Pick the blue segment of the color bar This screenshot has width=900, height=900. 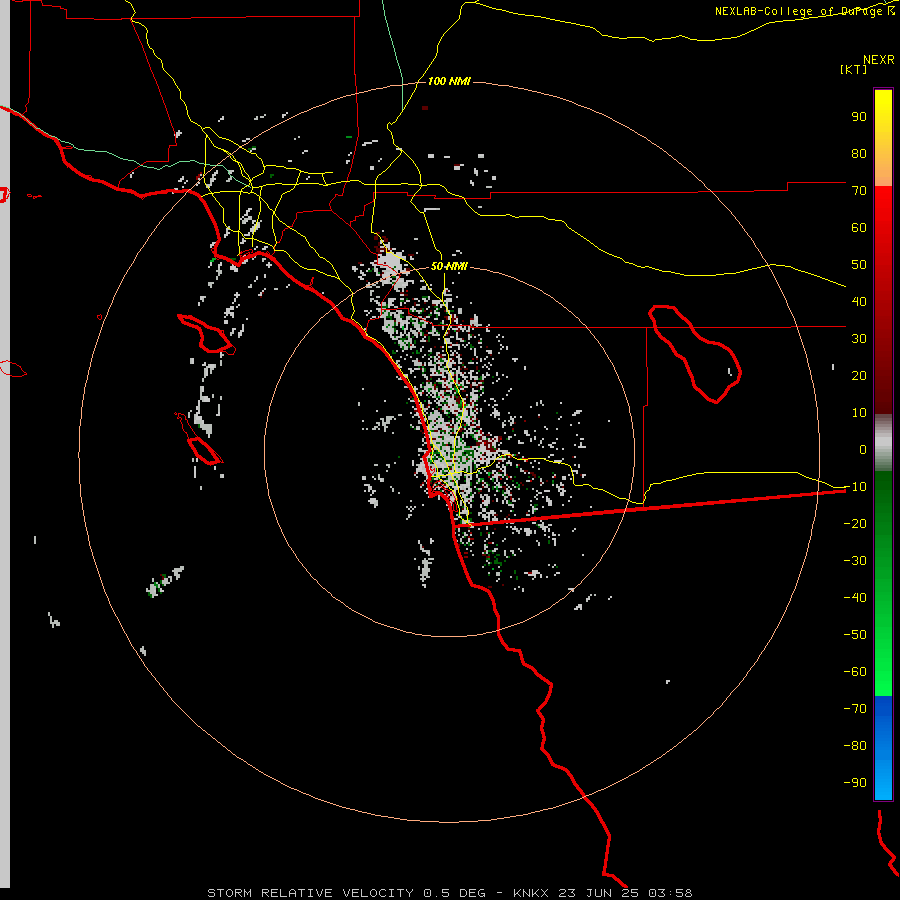point(883,747)
